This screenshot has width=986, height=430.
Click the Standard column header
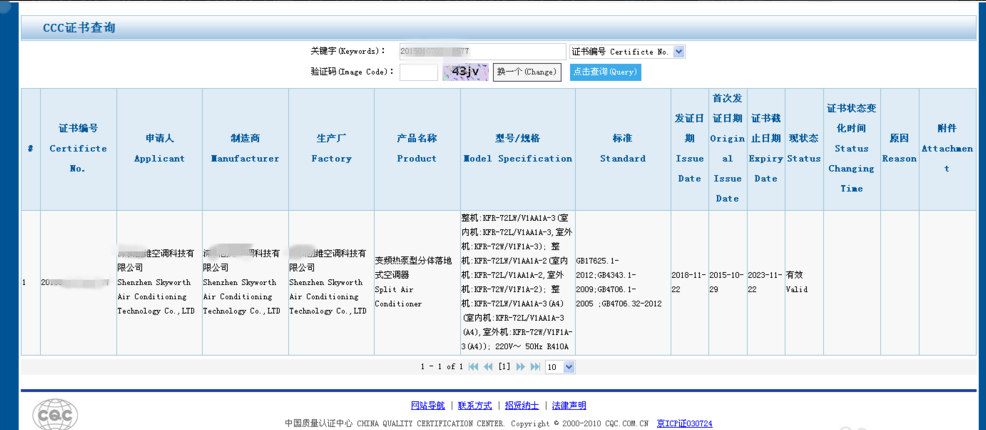click(x=623, y=149)
